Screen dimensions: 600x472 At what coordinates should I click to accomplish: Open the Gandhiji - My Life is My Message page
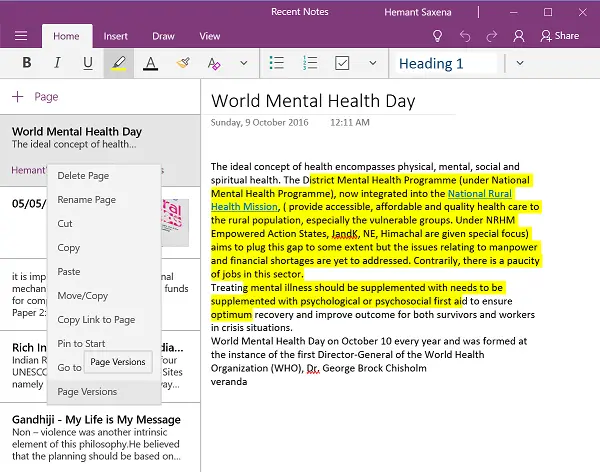tap(100, 437)
